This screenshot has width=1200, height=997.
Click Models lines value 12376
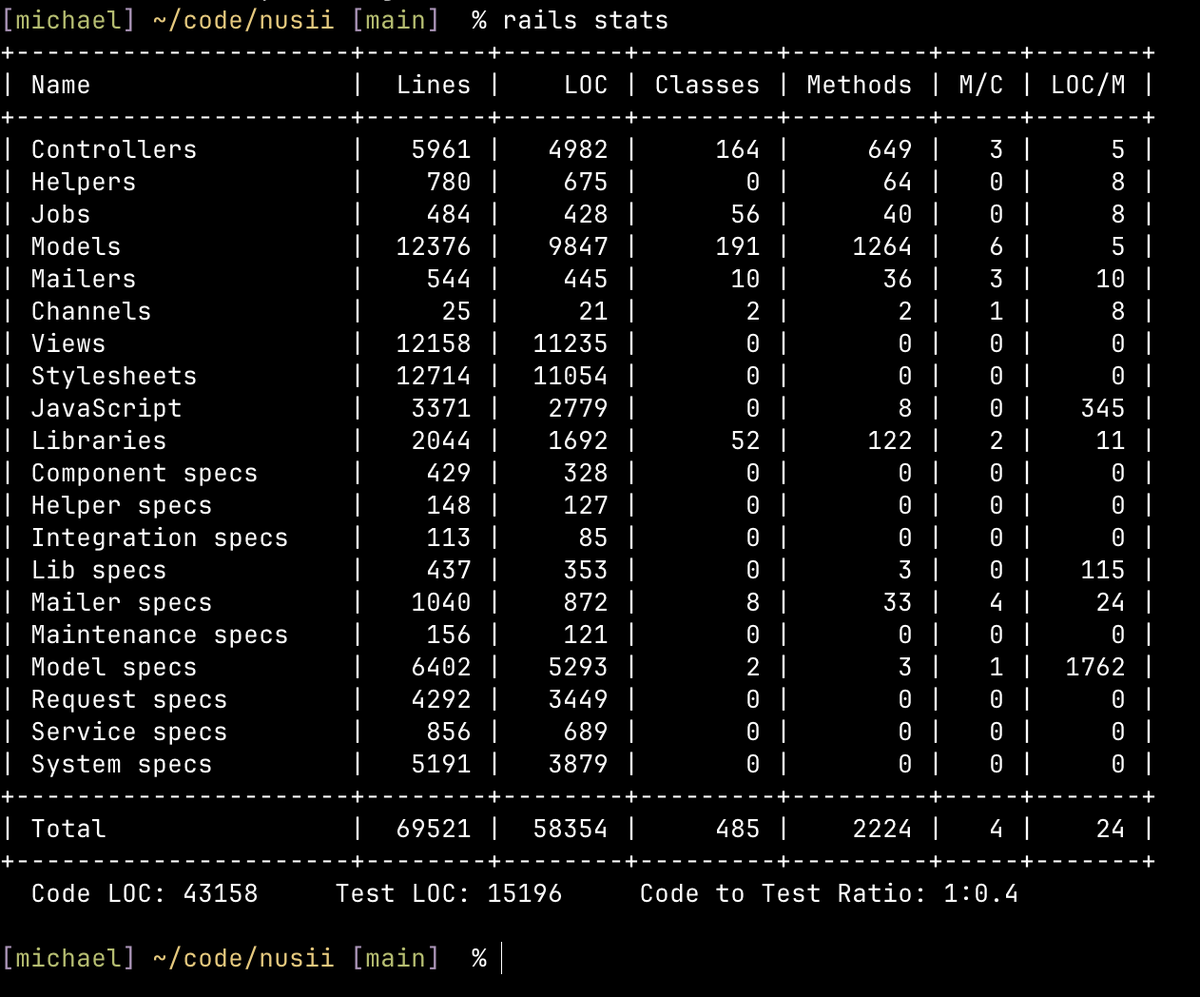coord(433,247)
